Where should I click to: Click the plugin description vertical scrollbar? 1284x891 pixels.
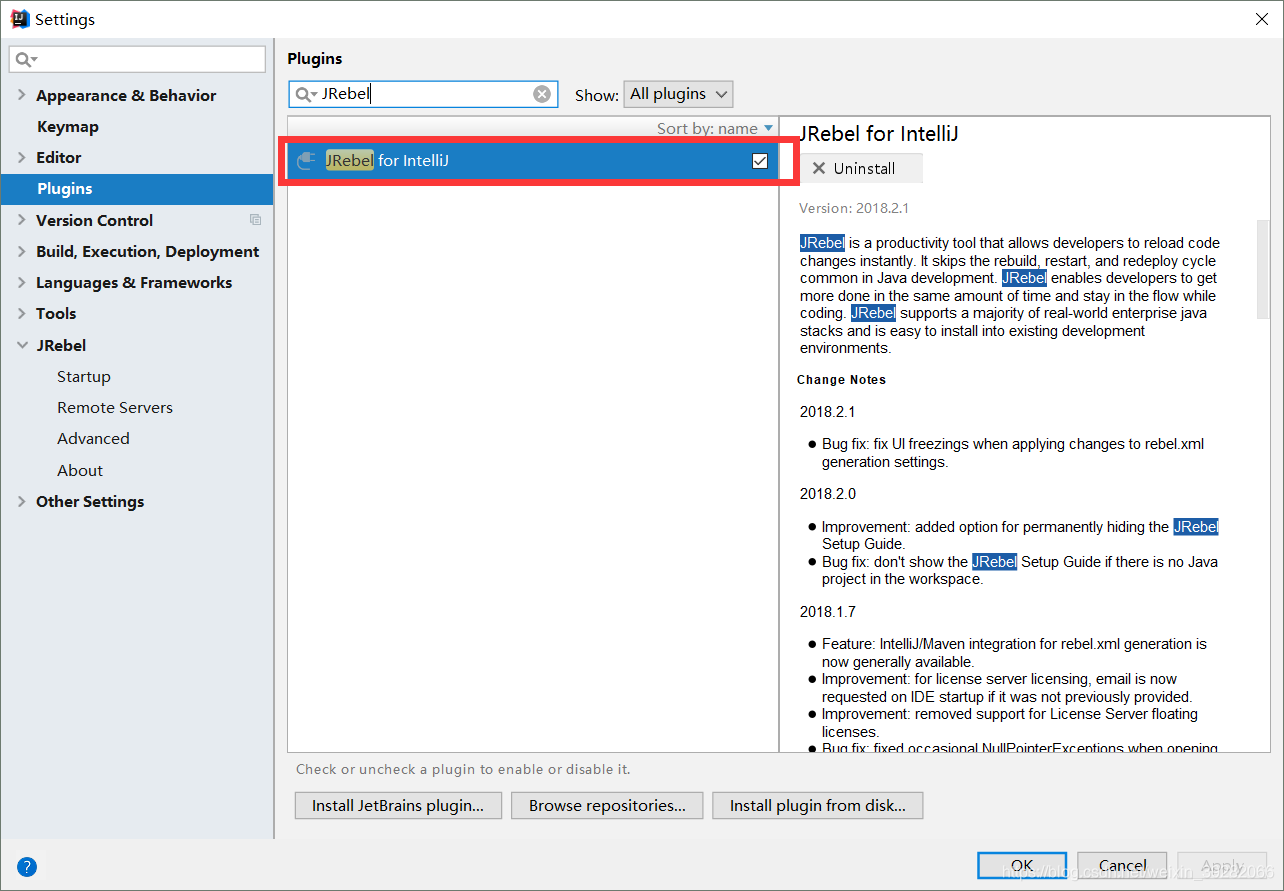pyautogui.click(x=1263, y=270)
